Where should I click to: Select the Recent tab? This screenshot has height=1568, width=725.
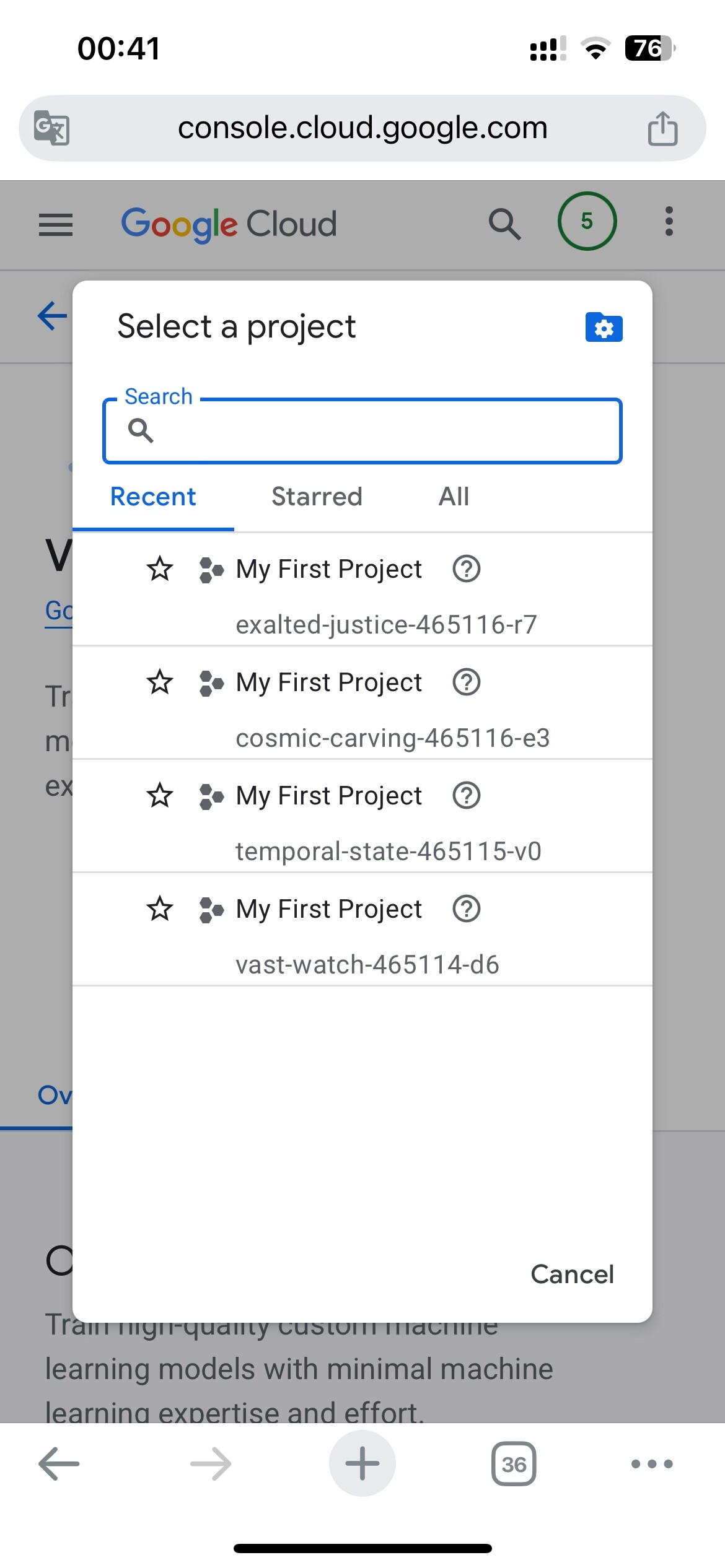click(x=153, y=497)
